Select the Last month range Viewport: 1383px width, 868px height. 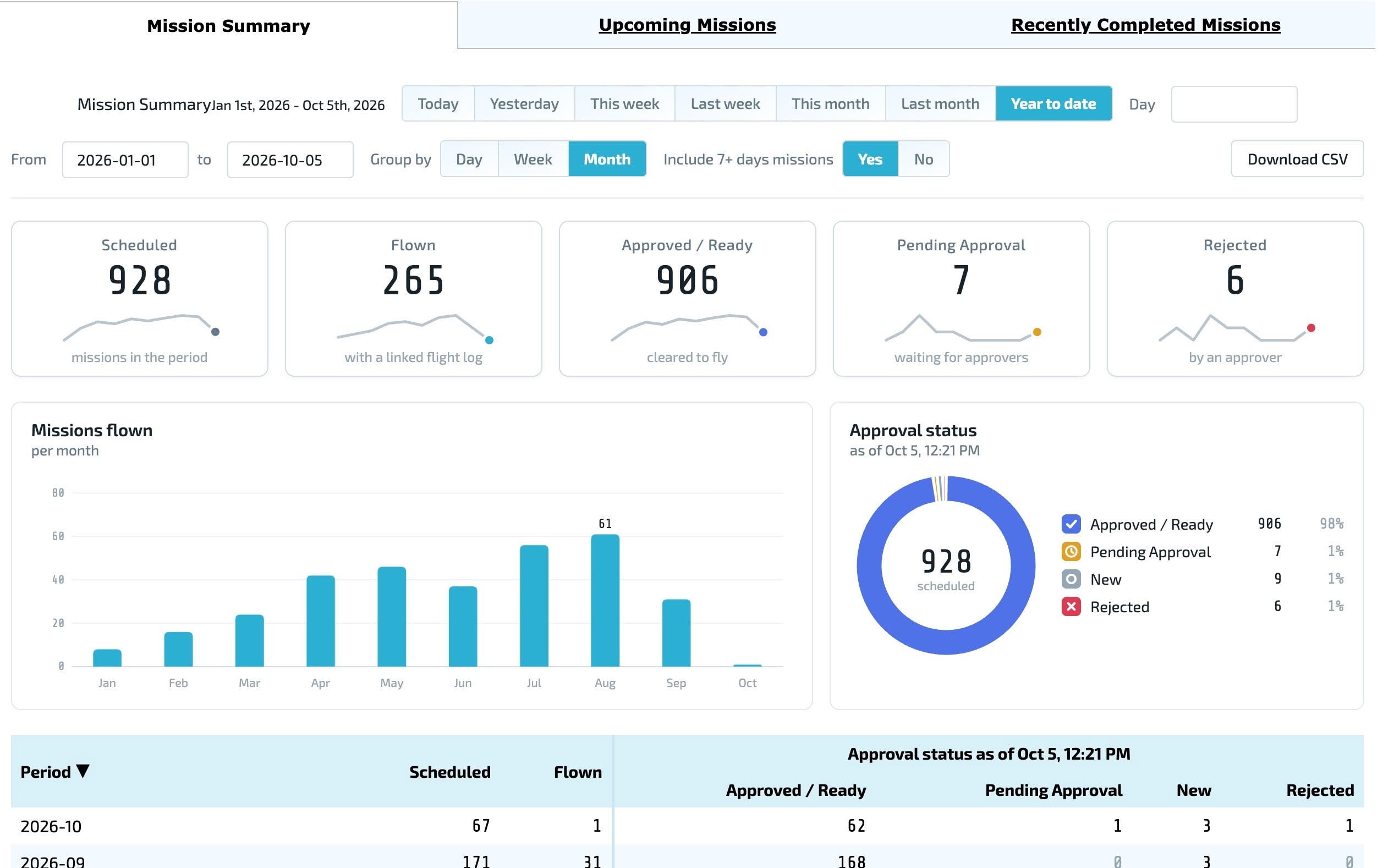coord(940,104)
